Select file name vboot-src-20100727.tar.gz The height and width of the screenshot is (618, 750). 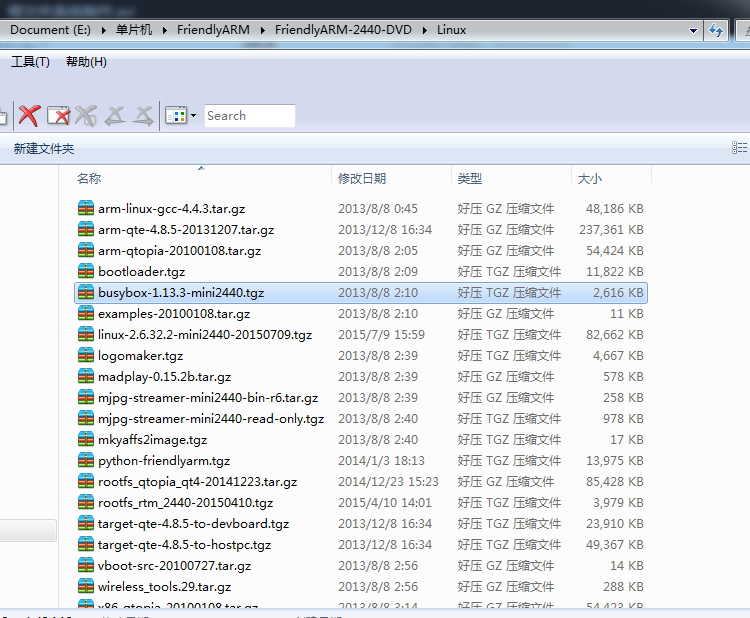click(174, 566)
